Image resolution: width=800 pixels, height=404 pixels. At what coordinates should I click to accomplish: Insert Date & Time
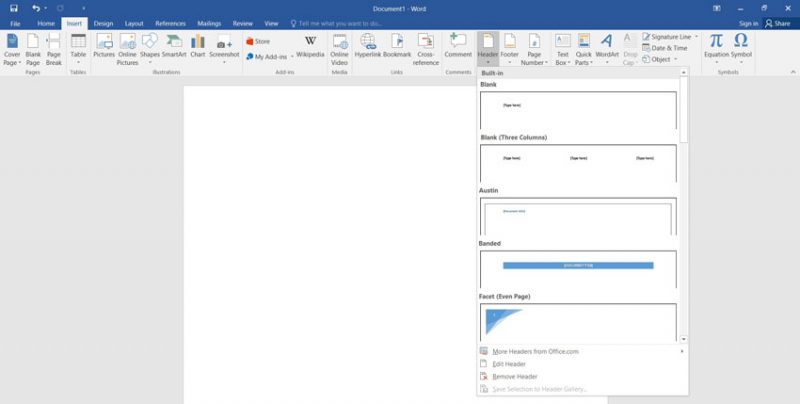click(665, 48)
